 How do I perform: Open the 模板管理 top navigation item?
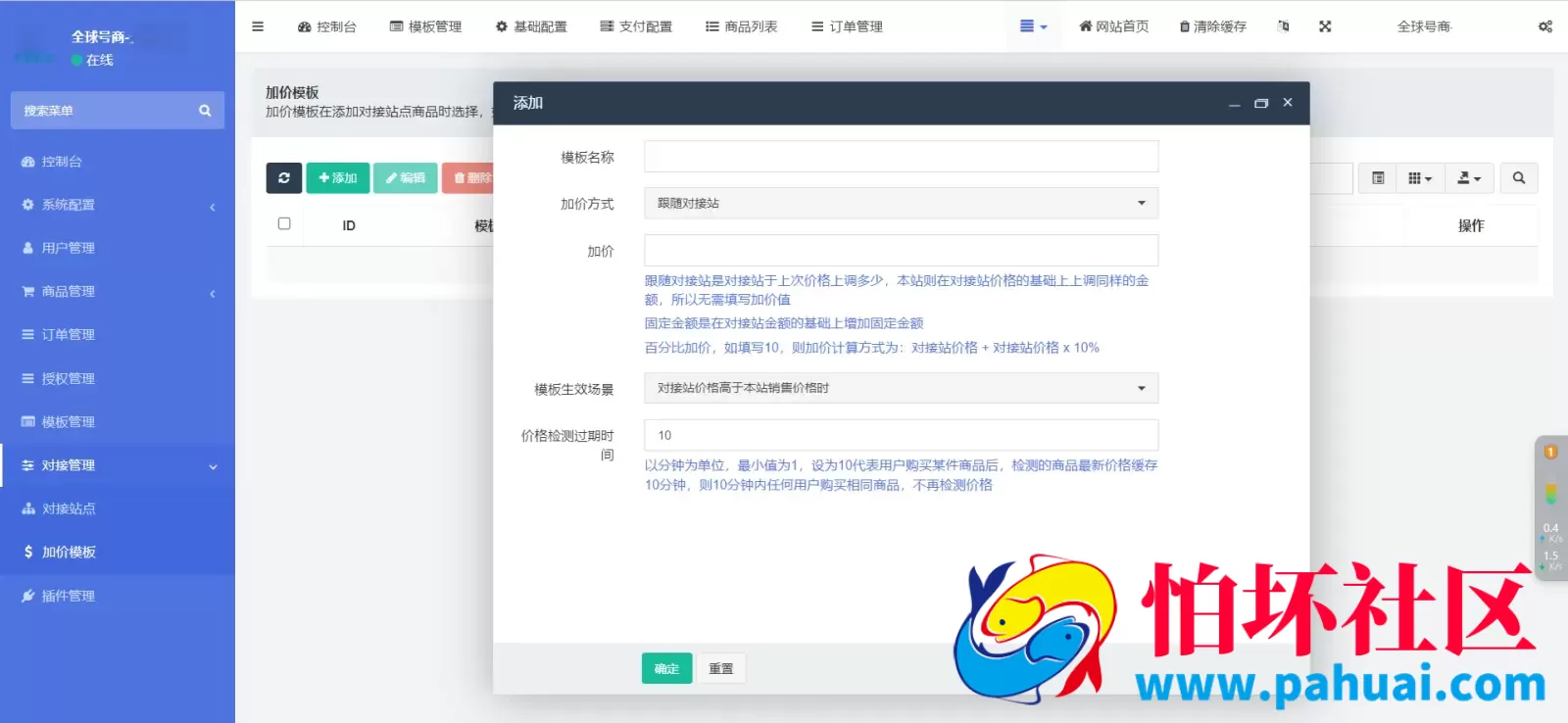(x=425, y=26)
